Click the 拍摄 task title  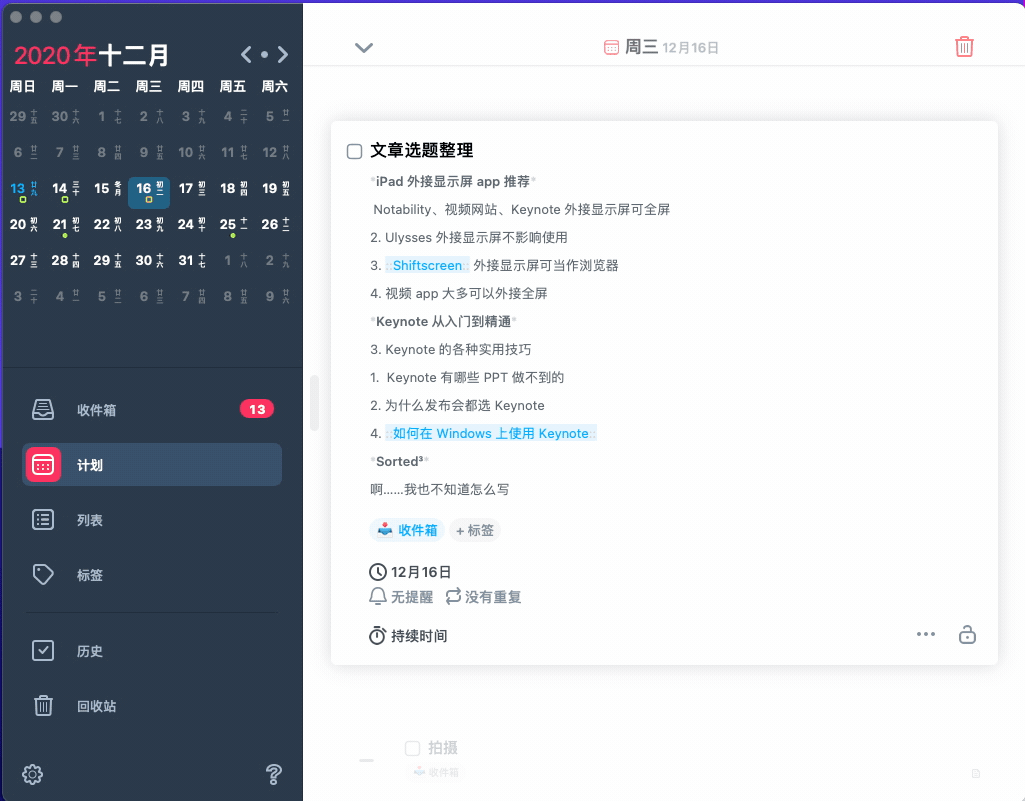coord(443,748)
